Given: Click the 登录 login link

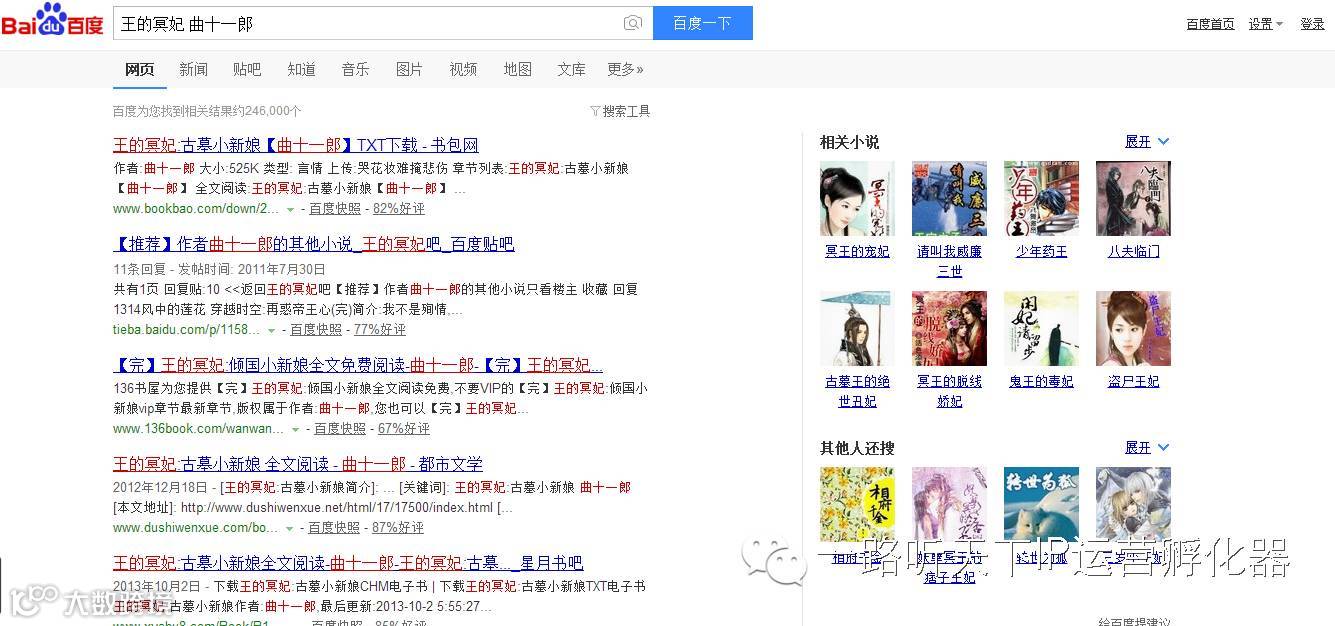Looking at the screenshot, I should pos(1312,24).
